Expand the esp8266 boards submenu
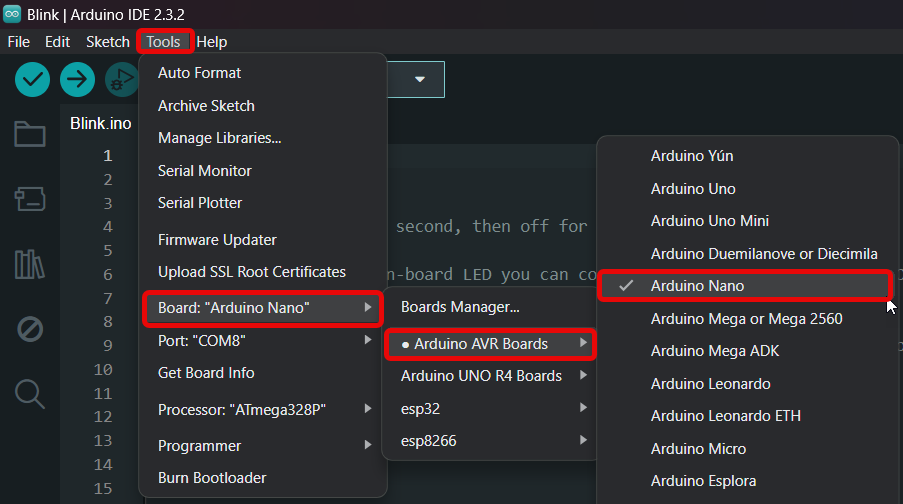This screenshot has width=903, height=504. pos(490,441)
